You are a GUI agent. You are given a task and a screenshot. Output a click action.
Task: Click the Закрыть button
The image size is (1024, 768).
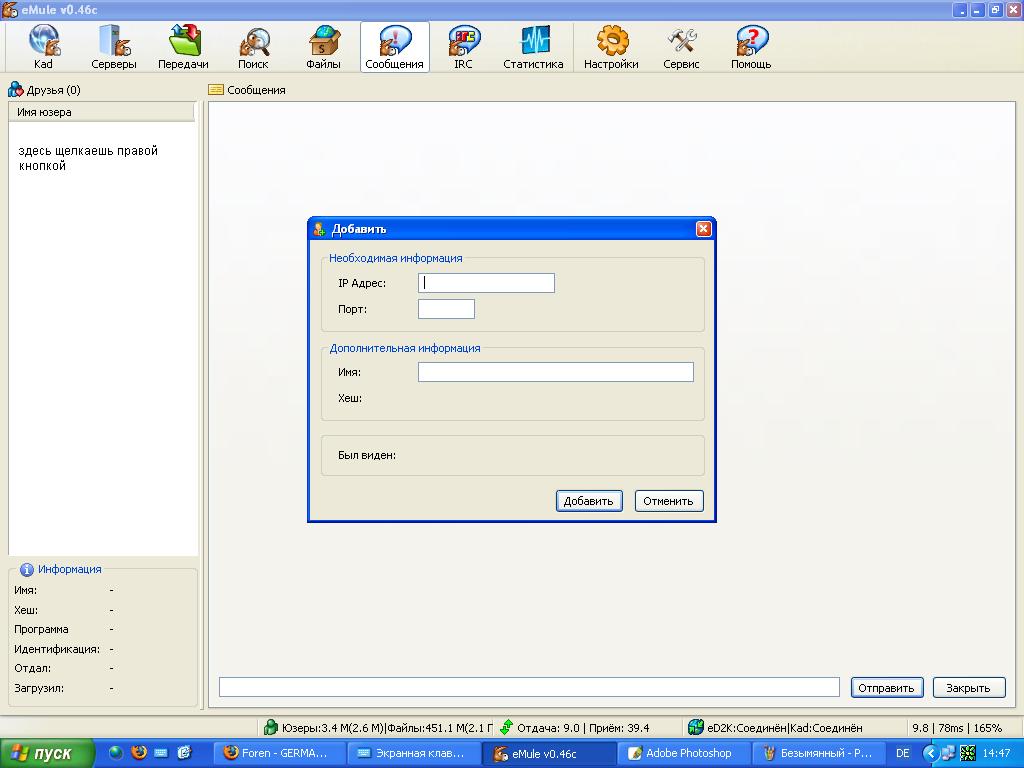[968, 687]
